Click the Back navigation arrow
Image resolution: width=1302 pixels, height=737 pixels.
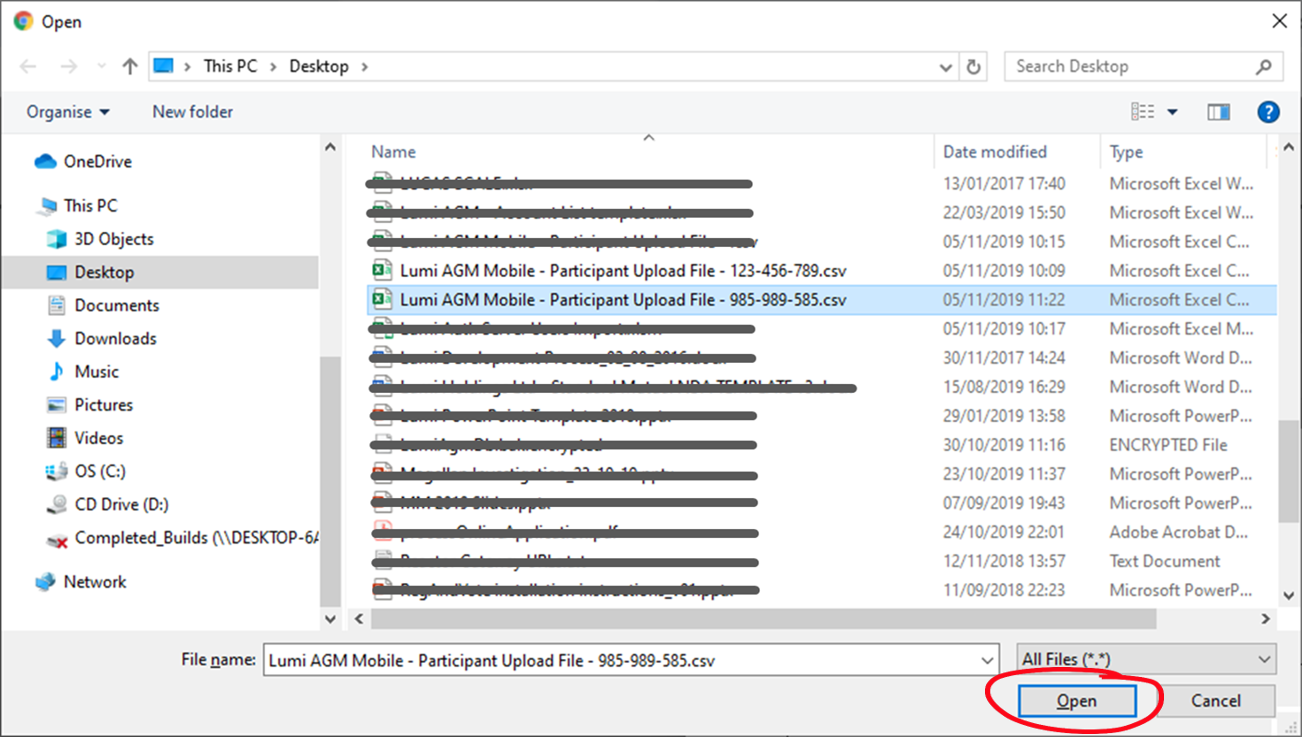[x=28, y=67]
